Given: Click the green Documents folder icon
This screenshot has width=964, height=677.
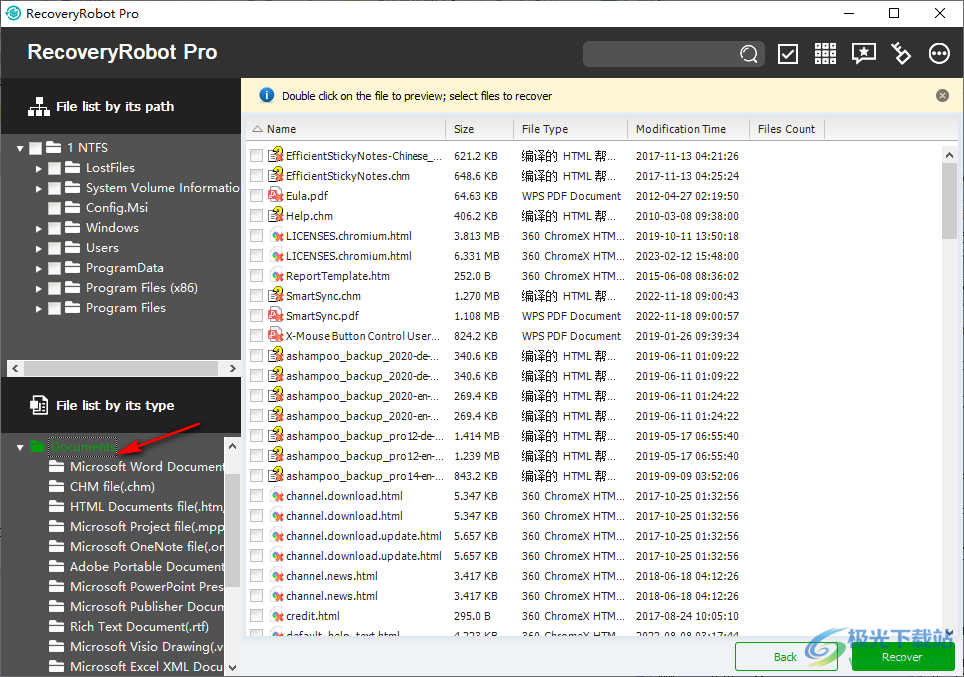Looking at the screenshot, I should coord(38,446).
